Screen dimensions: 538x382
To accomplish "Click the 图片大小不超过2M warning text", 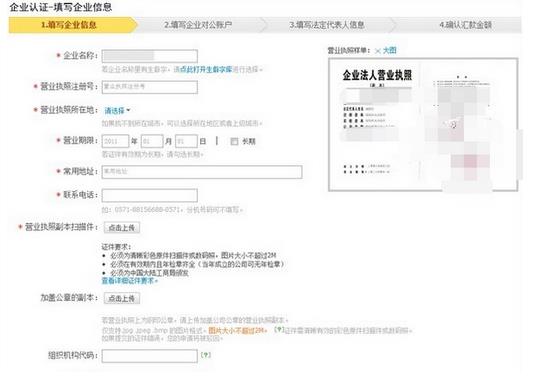I will pos(237,331).
